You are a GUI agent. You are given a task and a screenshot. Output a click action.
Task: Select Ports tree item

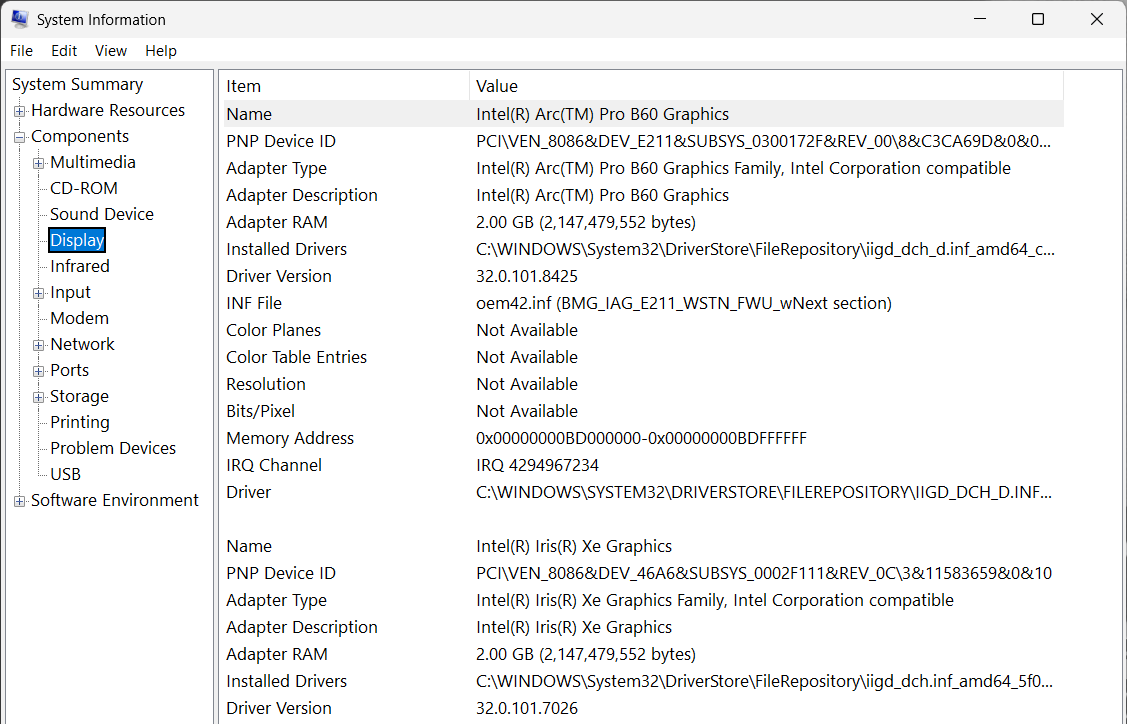click(70, 370)
